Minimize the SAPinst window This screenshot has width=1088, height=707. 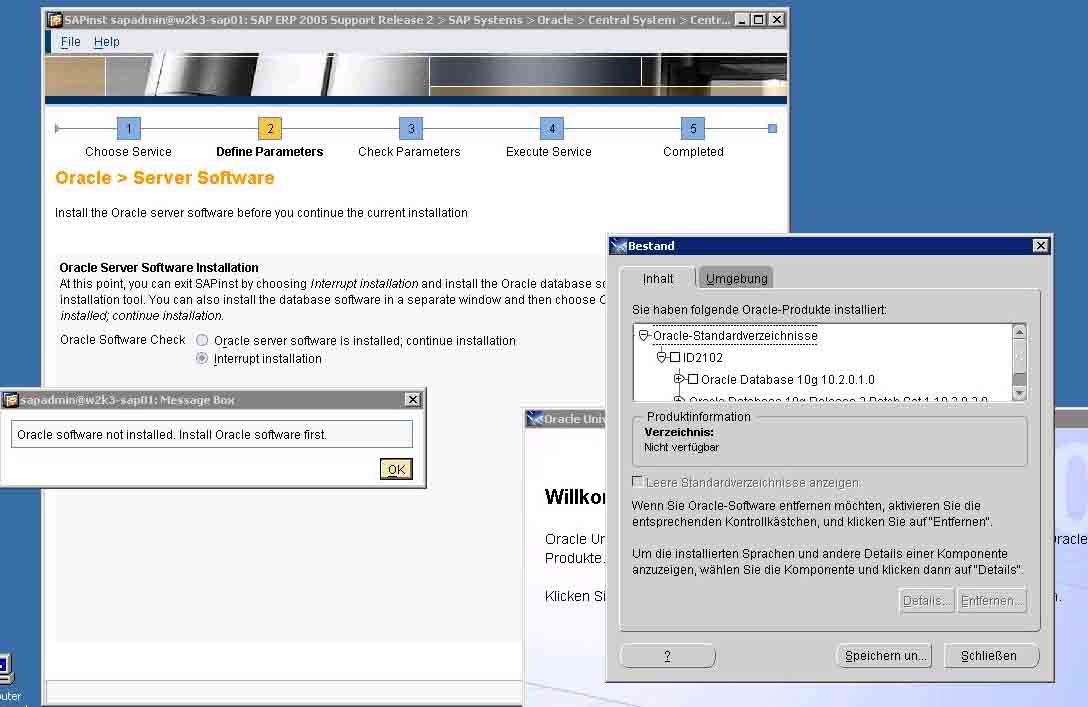pyautogui.click(x=741, y=19)
